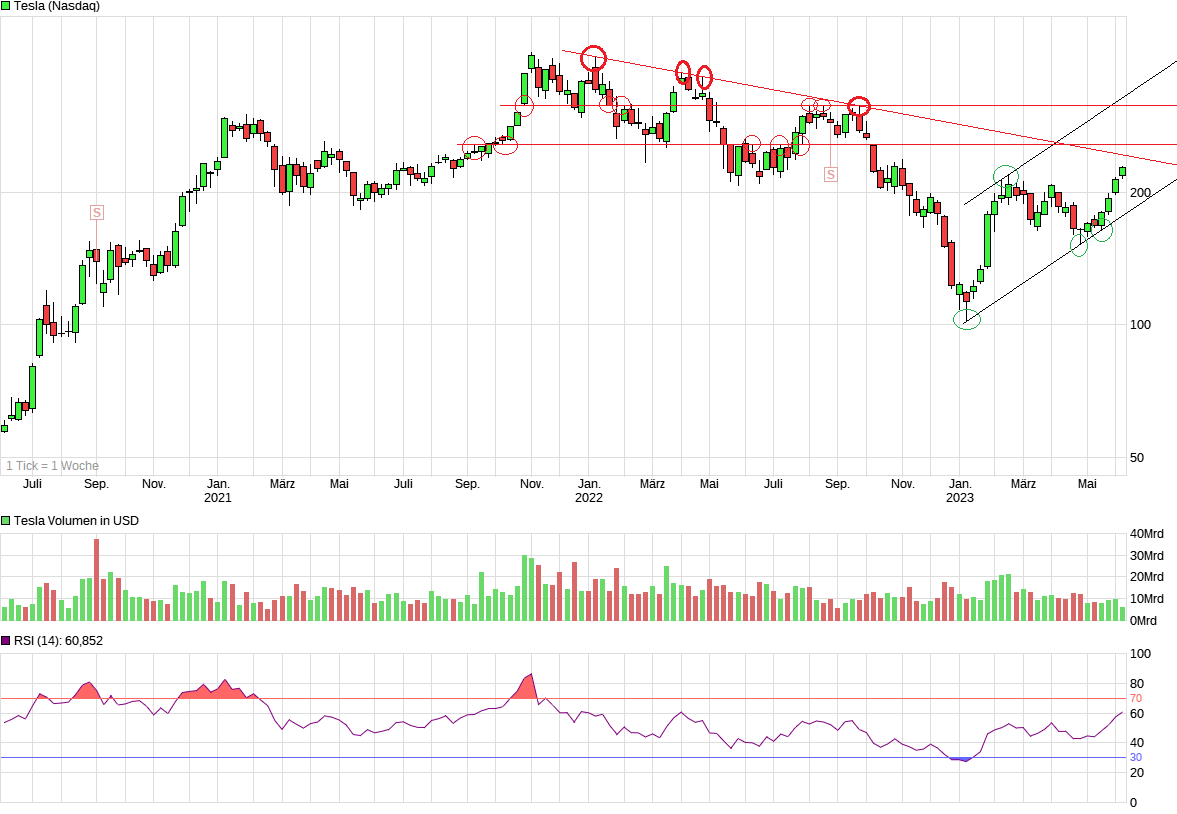Click the 20Mrd volume axis label
Screen dimensions: 1177x814
[1147, 577]
